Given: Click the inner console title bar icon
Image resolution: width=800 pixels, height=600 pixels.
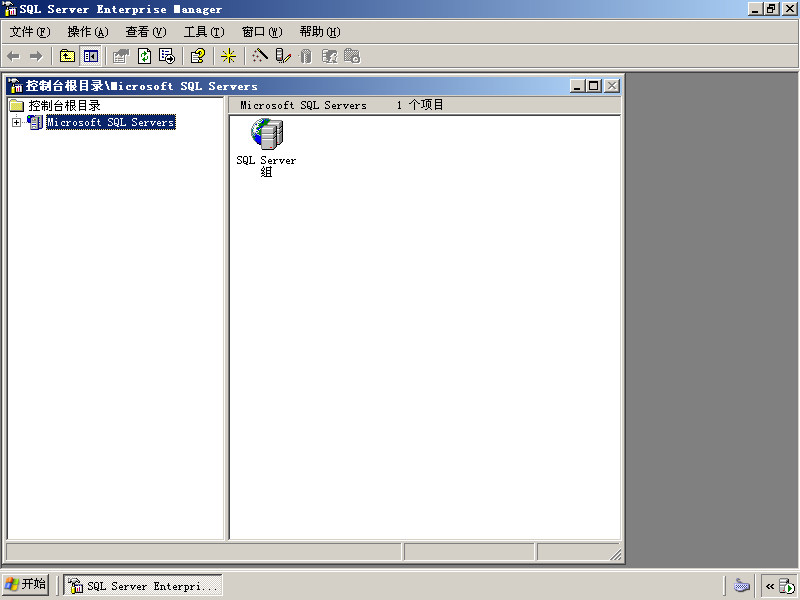Looking at the screenshot, I should coord(16,85).
